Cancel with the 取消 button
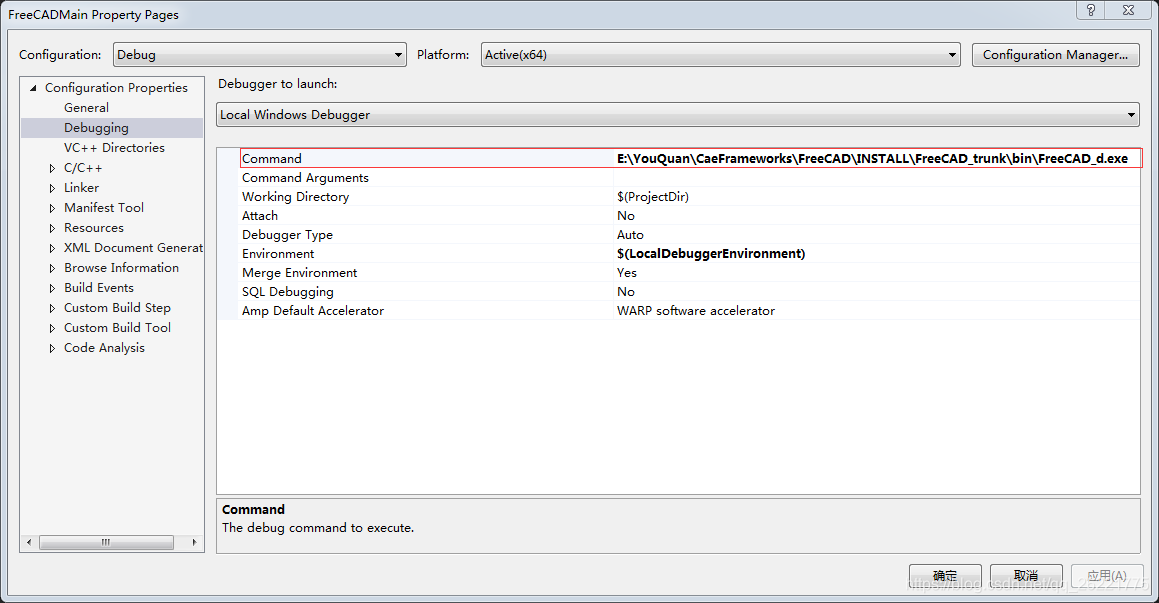 (1026, 576)
